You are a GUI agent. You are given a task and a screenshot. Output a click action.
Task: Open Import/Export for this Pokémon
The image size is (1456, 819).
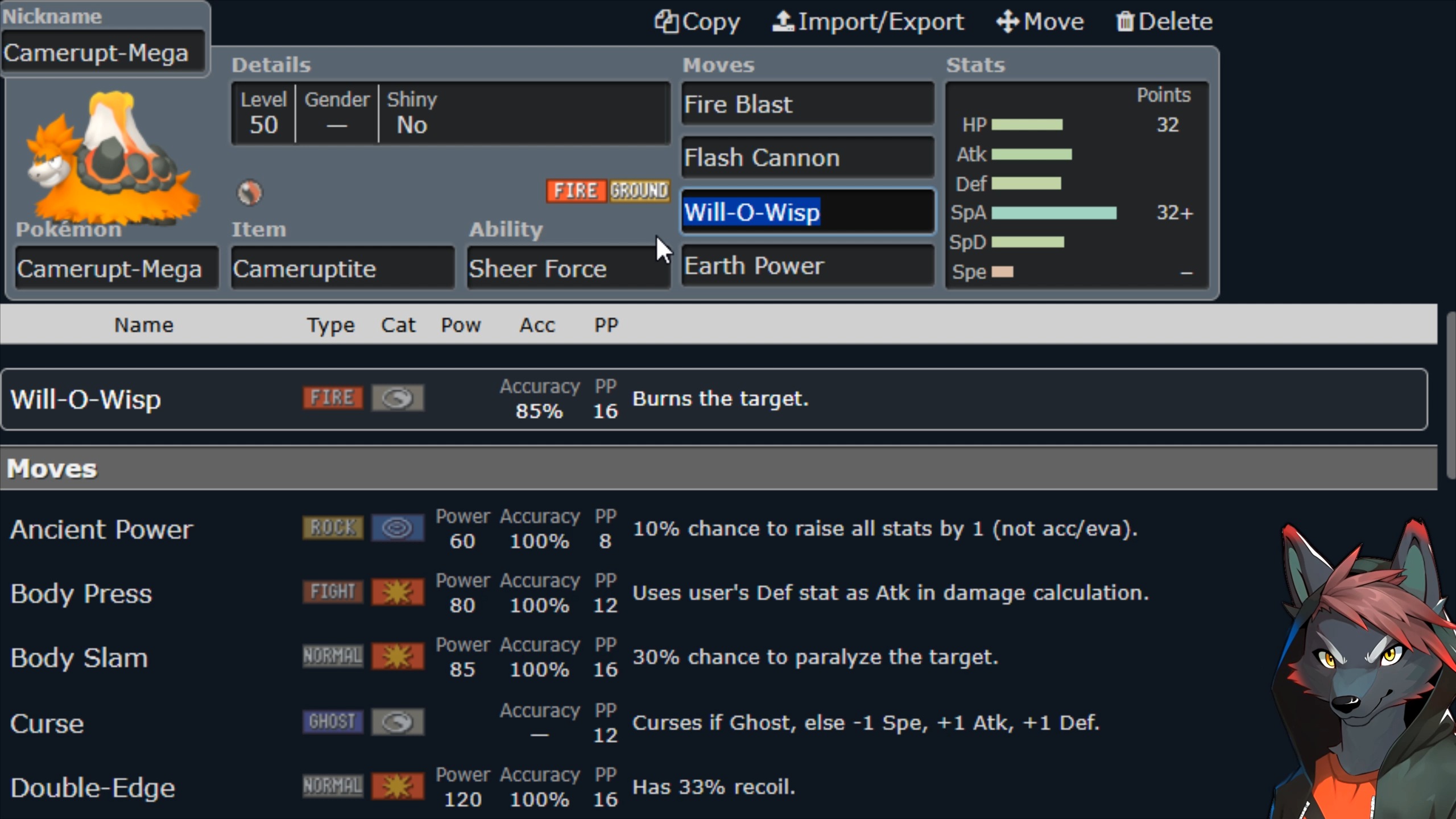click(868, 22)
